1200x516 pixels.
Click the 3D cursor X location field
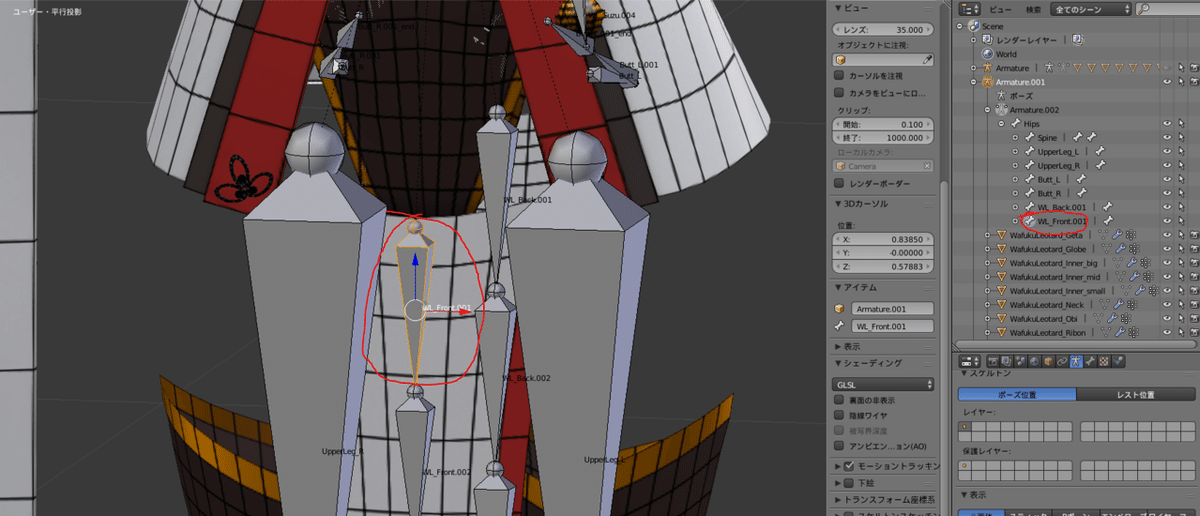click(885, 240)
